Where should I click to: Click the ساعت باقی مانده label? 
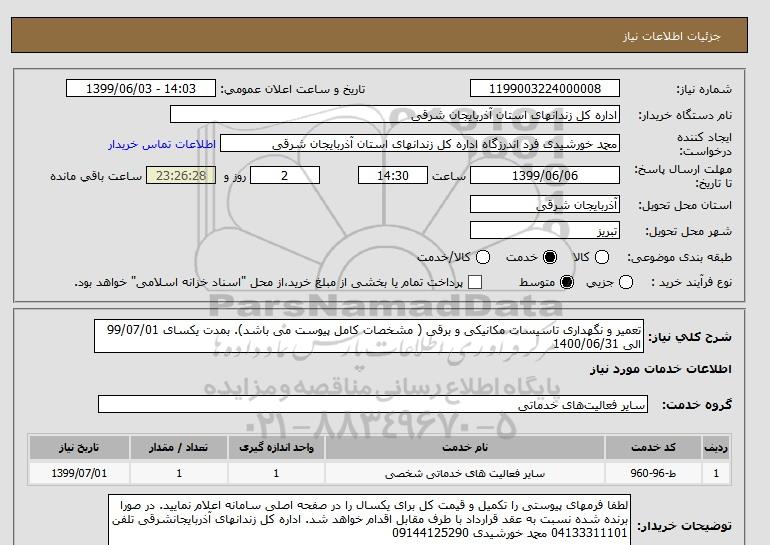point(96,176)
